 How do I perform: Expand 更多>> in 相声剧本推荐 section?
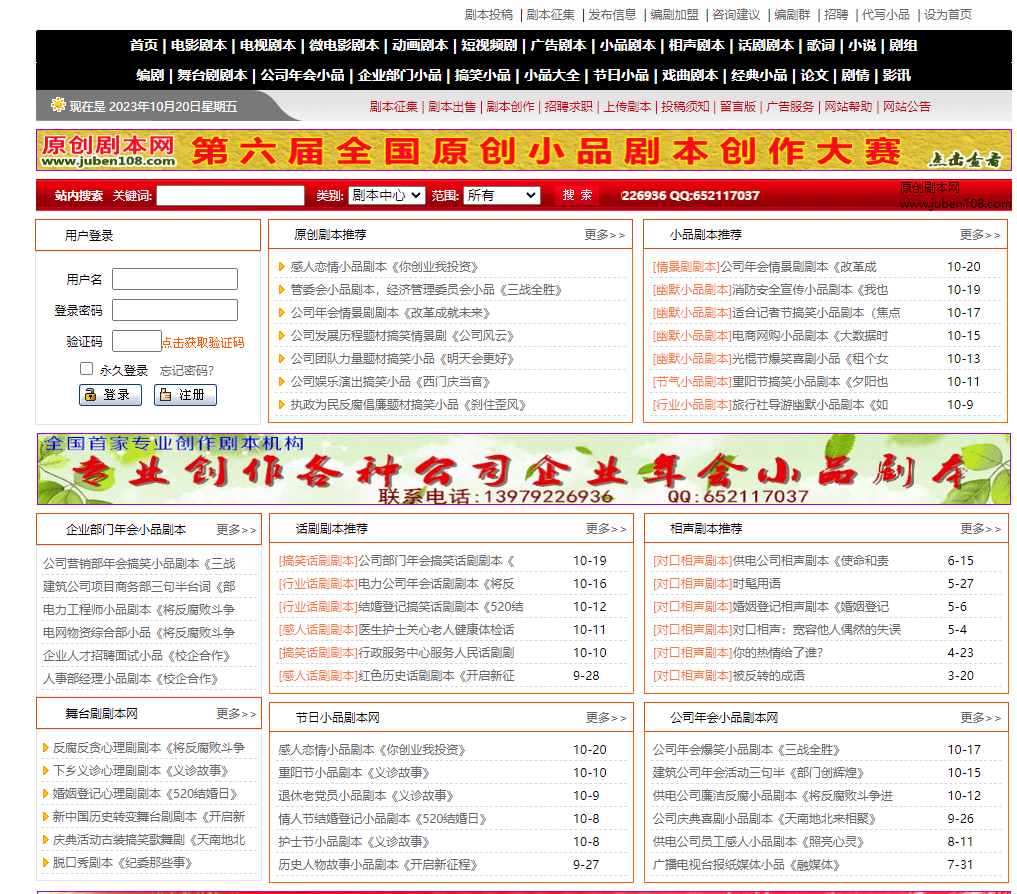pos(979,529)
